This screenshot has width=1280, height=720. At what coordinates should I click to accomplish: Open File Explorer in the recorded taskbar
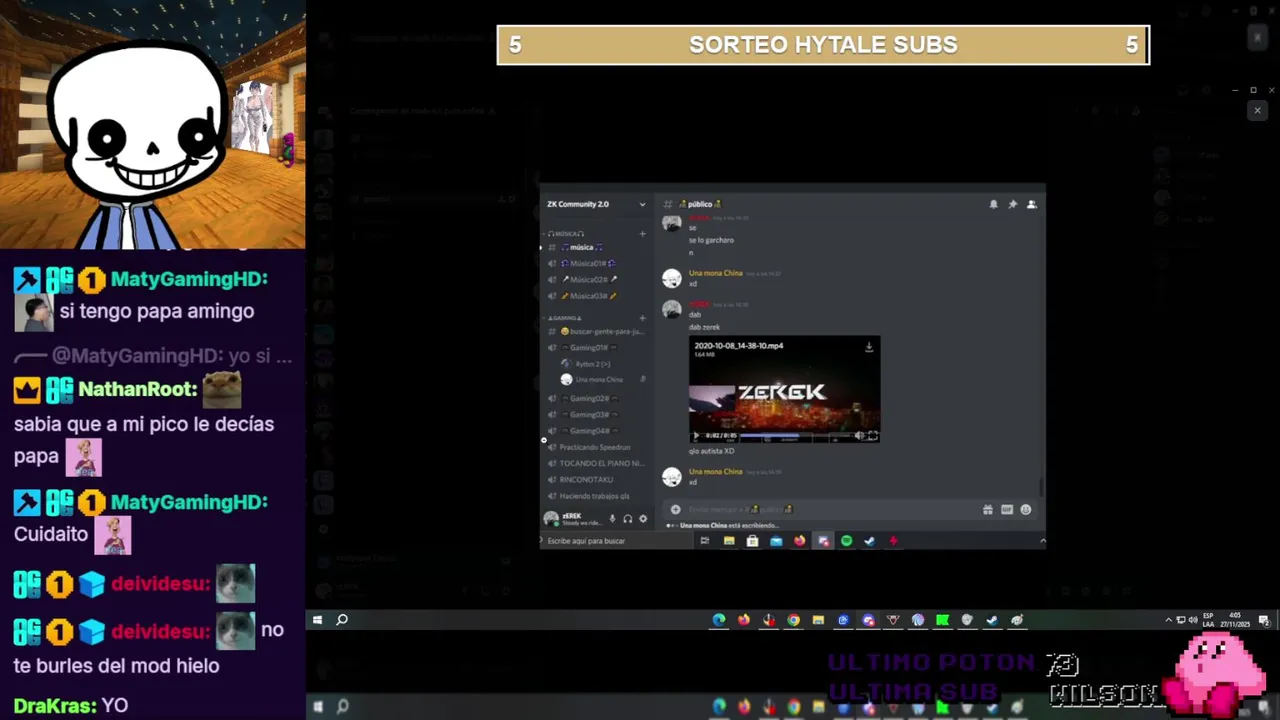(729, 541)
